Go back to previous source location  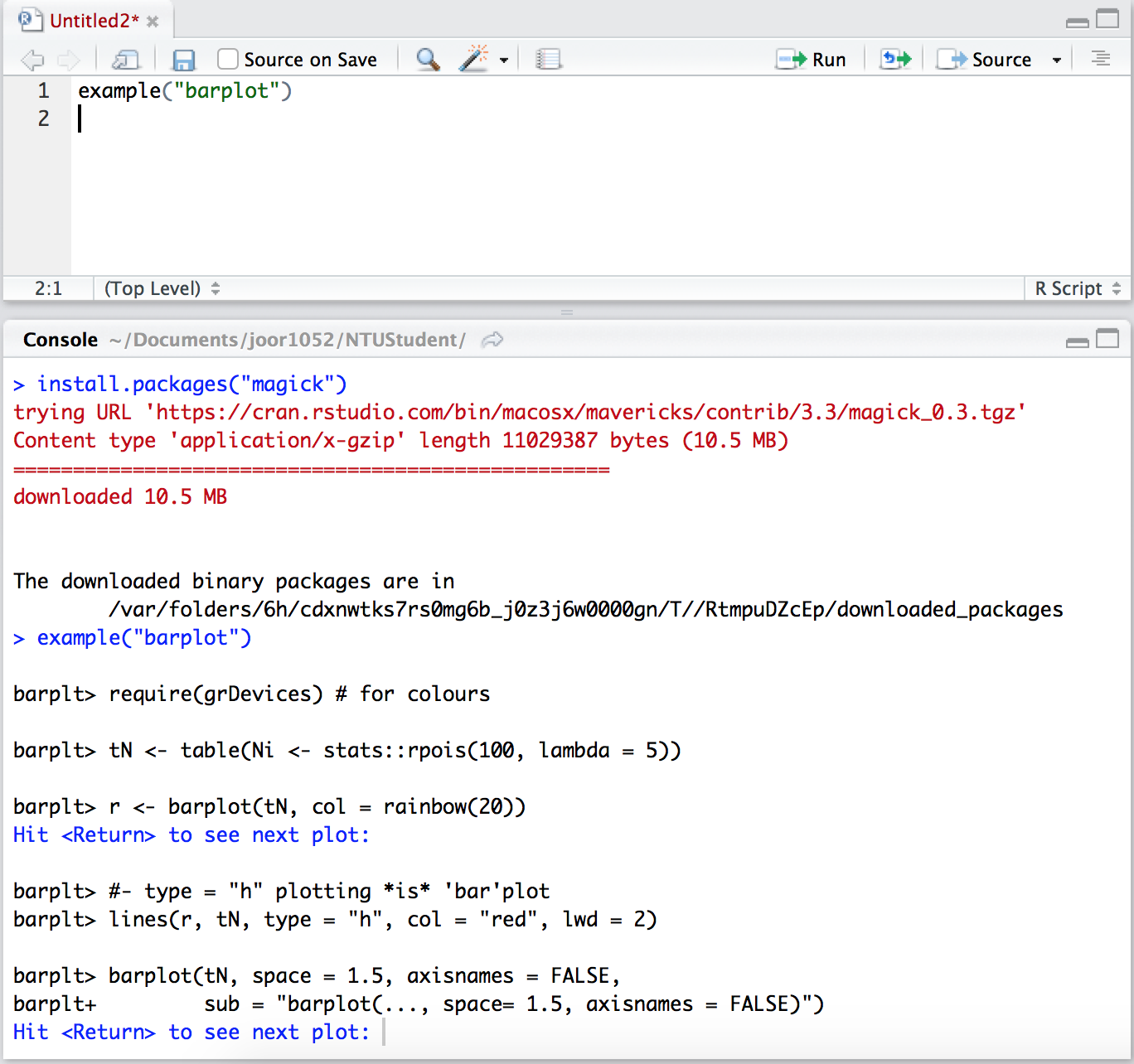[x=32, y=60]
